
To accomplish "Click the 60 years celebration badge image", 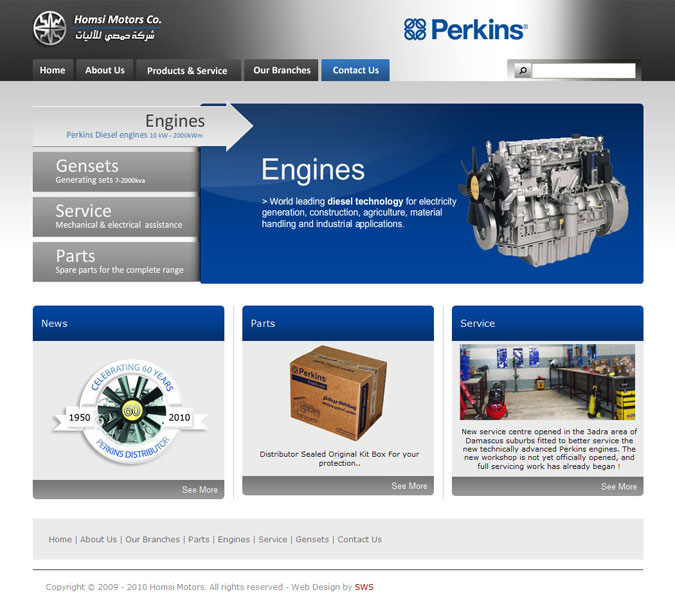I will point(129,412).
